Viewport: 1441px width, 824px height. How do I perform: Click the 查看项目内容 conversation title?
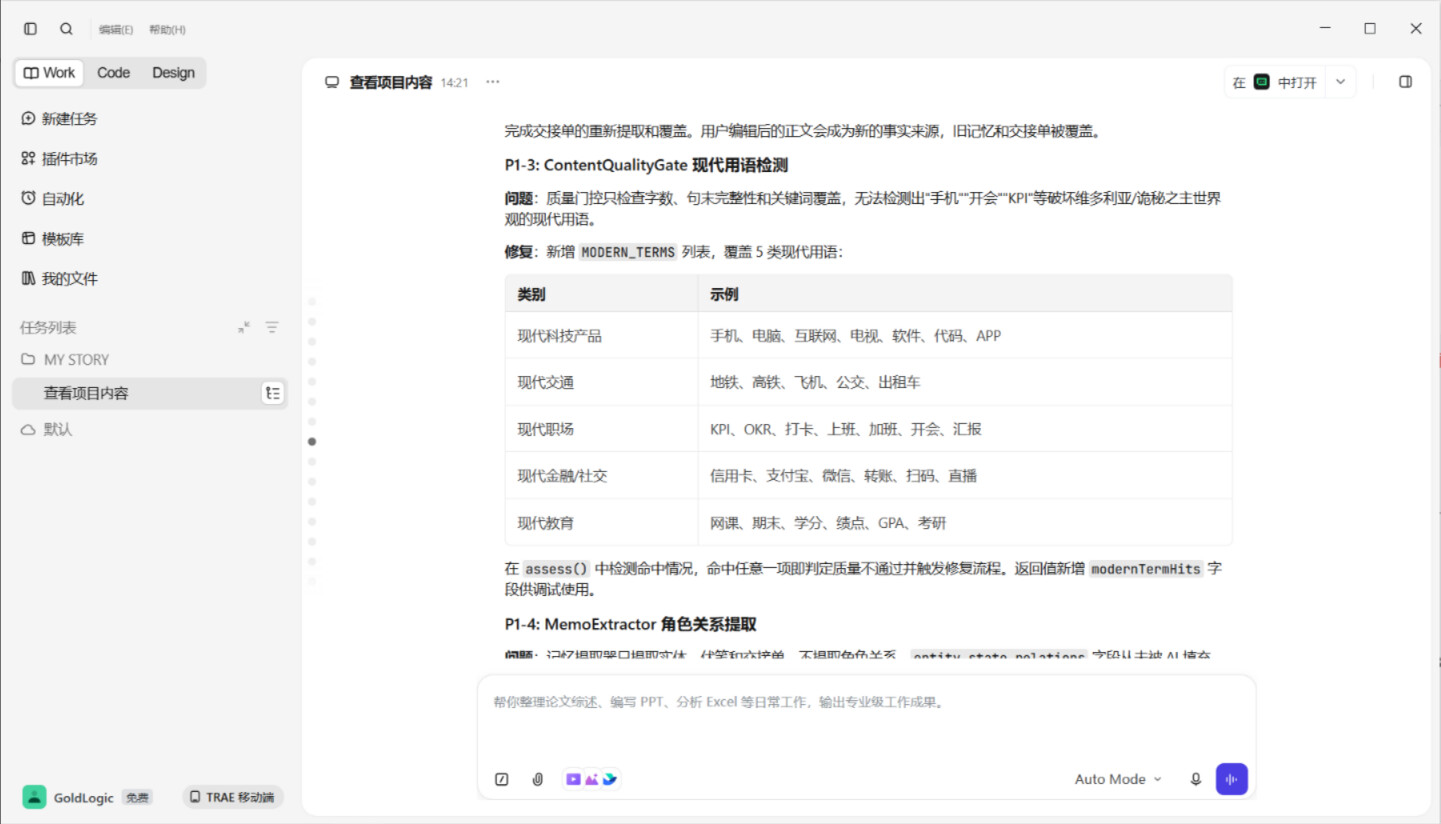point(391,83)
